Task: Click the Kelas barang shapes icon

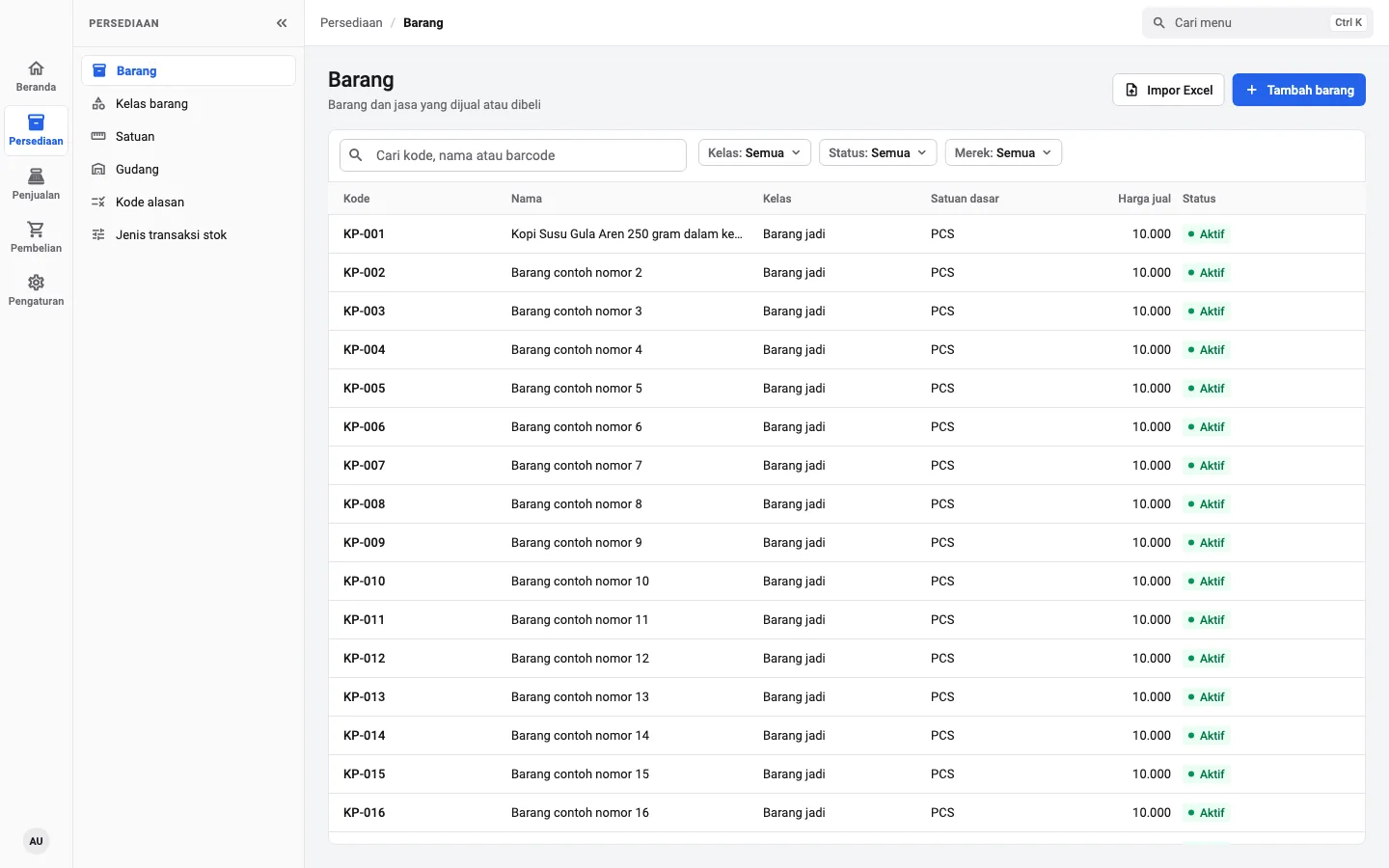Action: [98, 104]
